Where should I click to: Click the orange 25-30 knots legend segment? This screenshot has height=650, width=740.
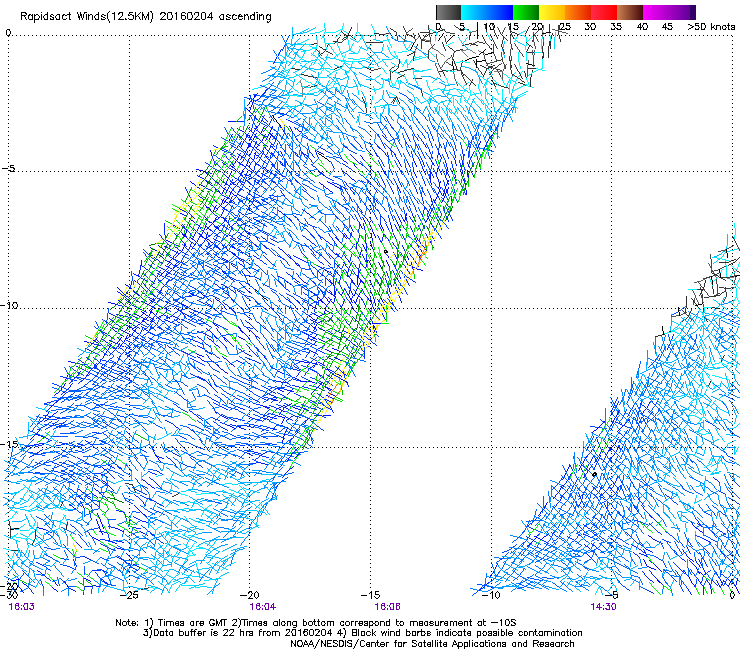pos(578,12)
